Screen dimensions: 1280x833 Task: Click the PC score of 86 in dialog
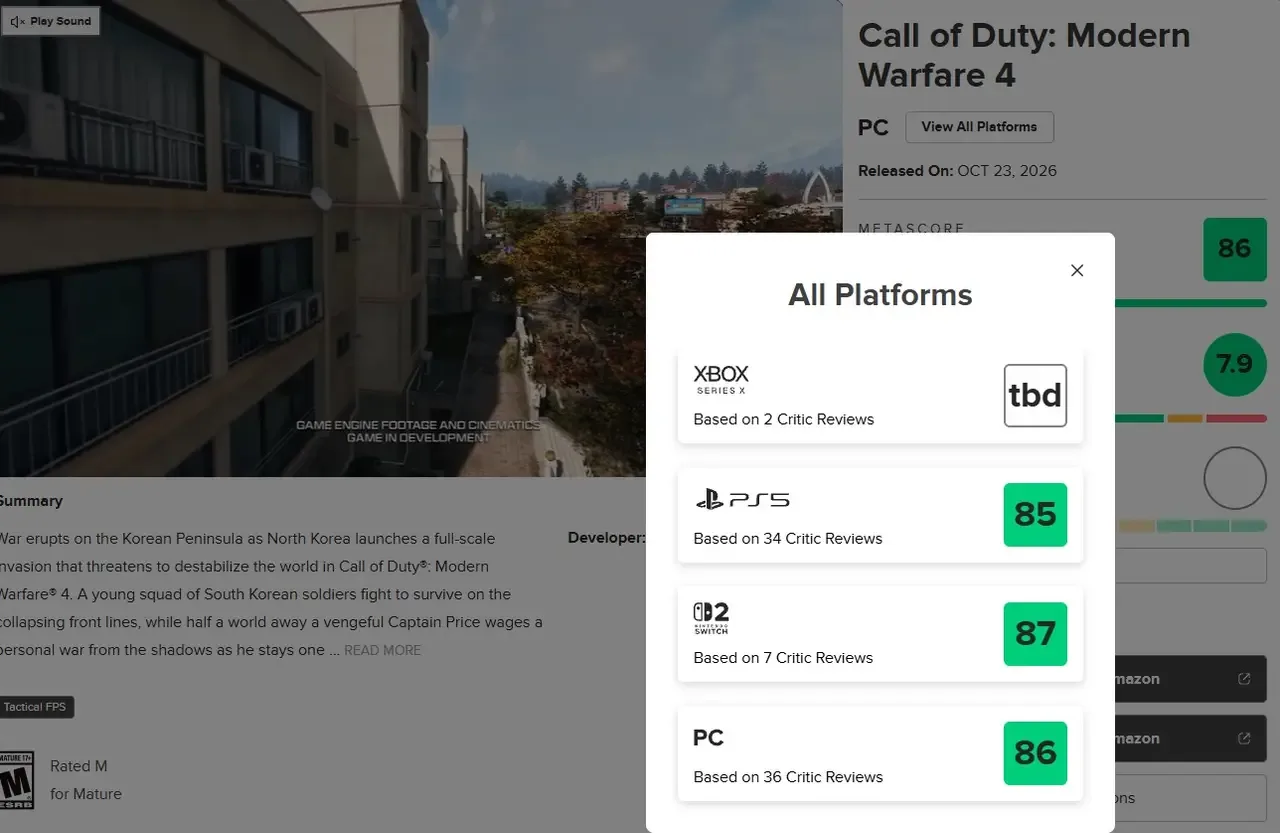click(1035, 753)
